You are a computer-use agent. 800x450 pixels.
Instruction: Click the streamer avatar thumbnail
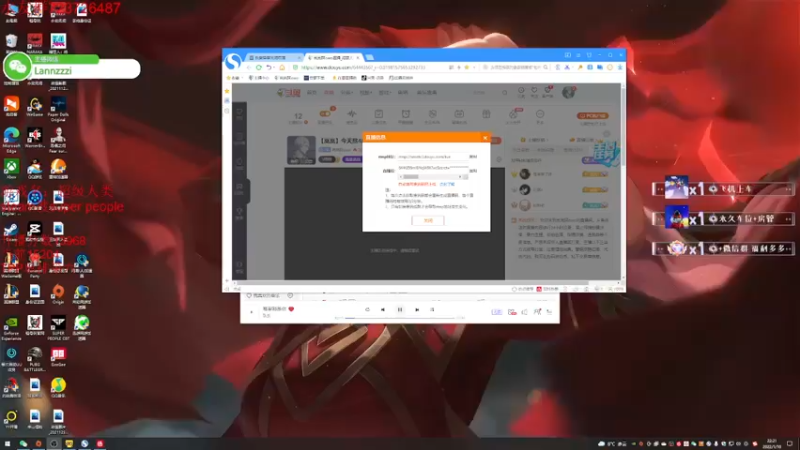(301, 150)
